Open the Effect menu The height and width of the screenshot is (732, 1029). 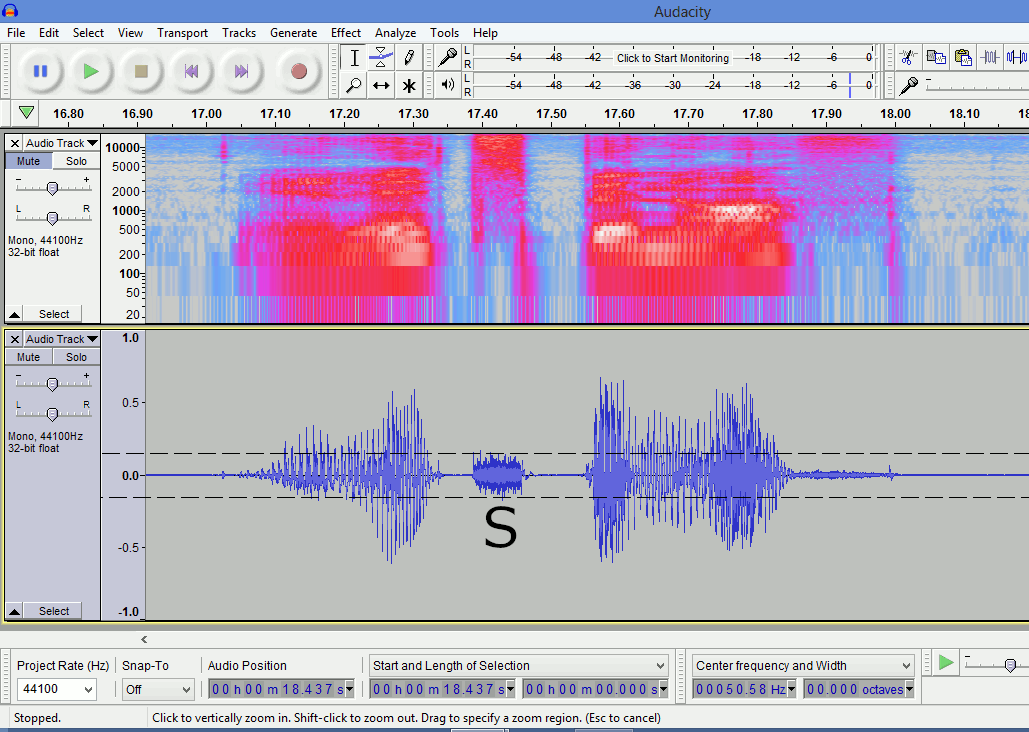click(346, 33)
